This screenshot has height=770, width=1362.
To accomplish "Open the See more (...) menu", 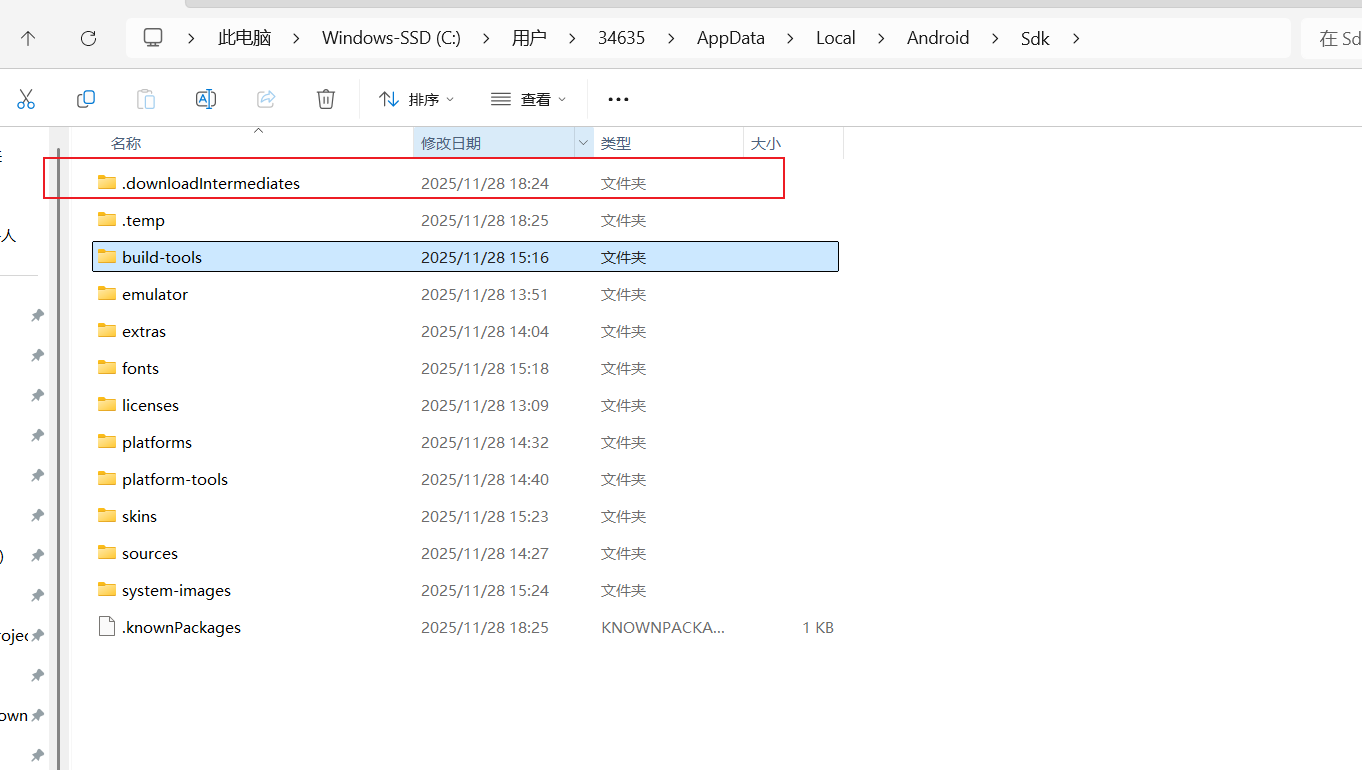I will 617,99.
